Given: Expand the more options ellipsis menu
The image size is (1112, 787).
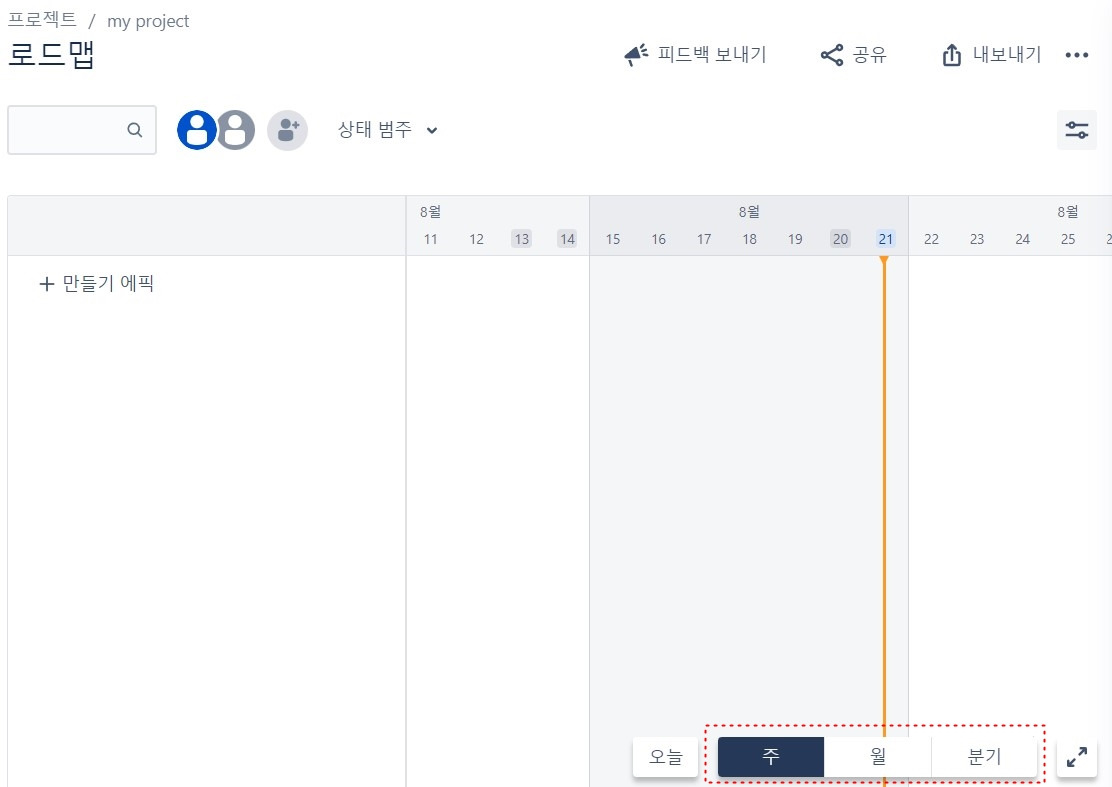Looking at the screenshot, I should pyautogui.click(x=1076, y=55).
